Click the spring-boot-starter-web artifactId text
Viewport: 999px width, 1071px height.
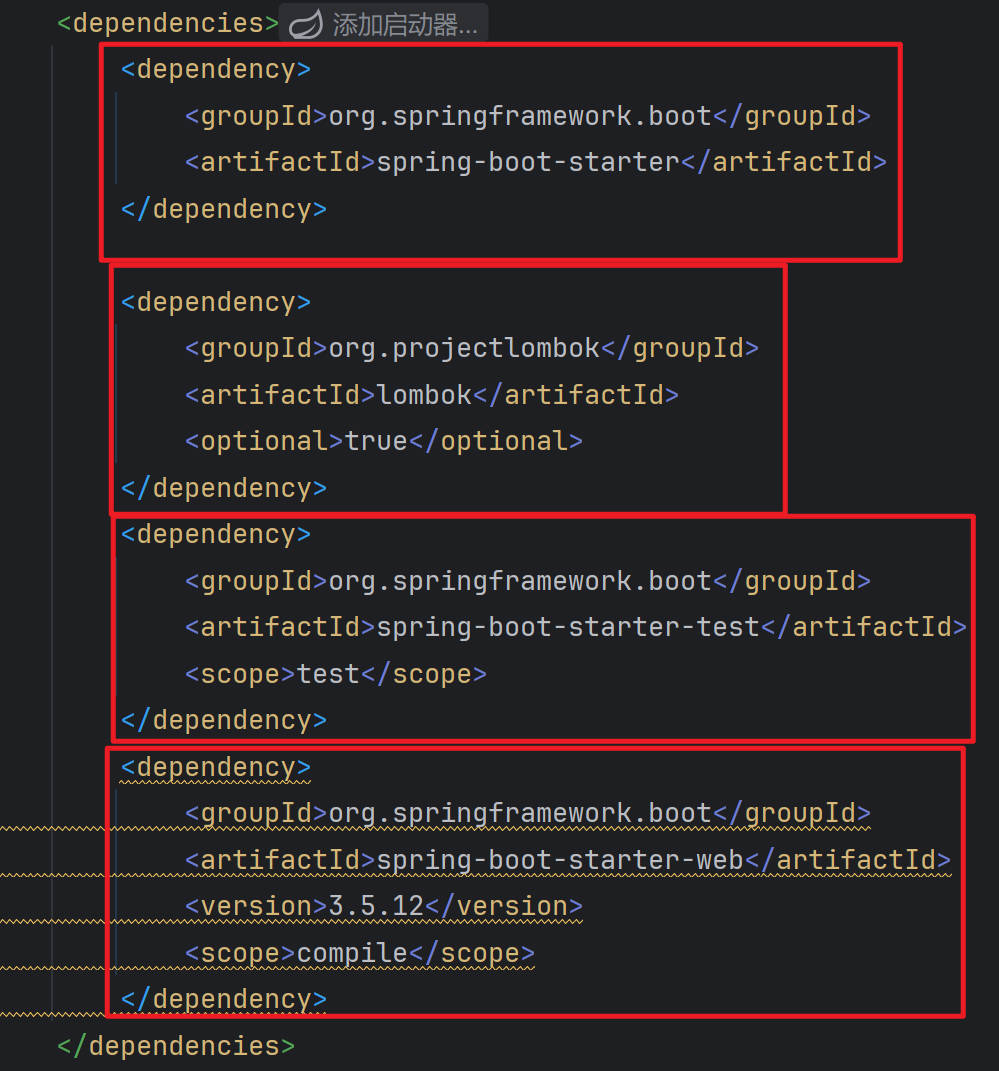[x=560, y=860]
